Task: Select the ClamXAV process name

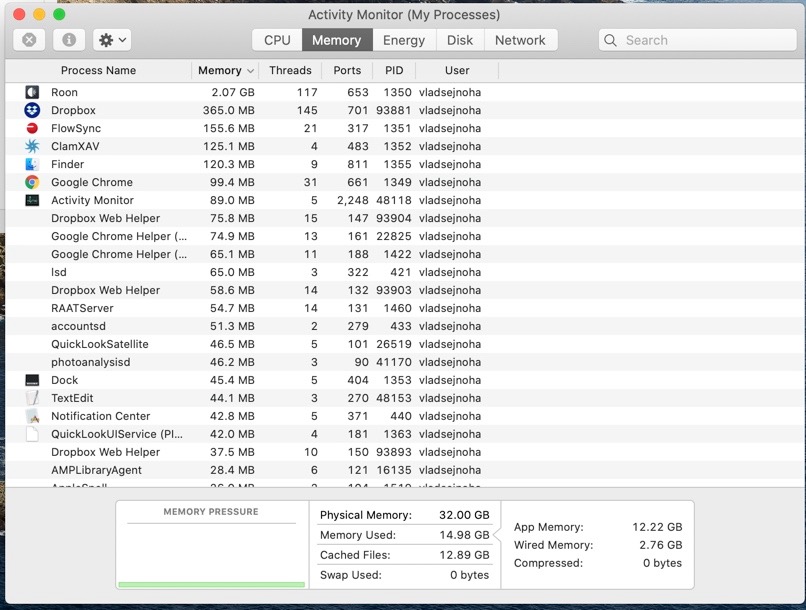Action: [75, 146]
